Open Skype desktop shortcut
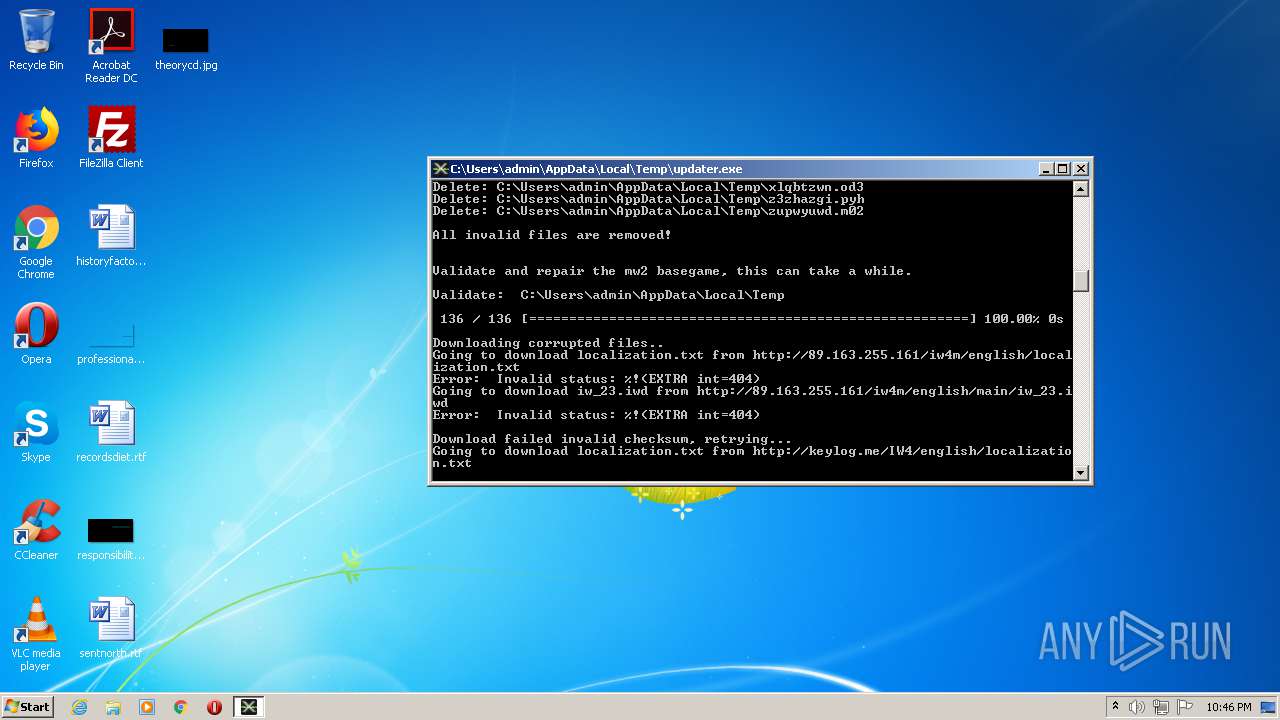Screen dimensions: 1280x720 [x=36, y=432]
